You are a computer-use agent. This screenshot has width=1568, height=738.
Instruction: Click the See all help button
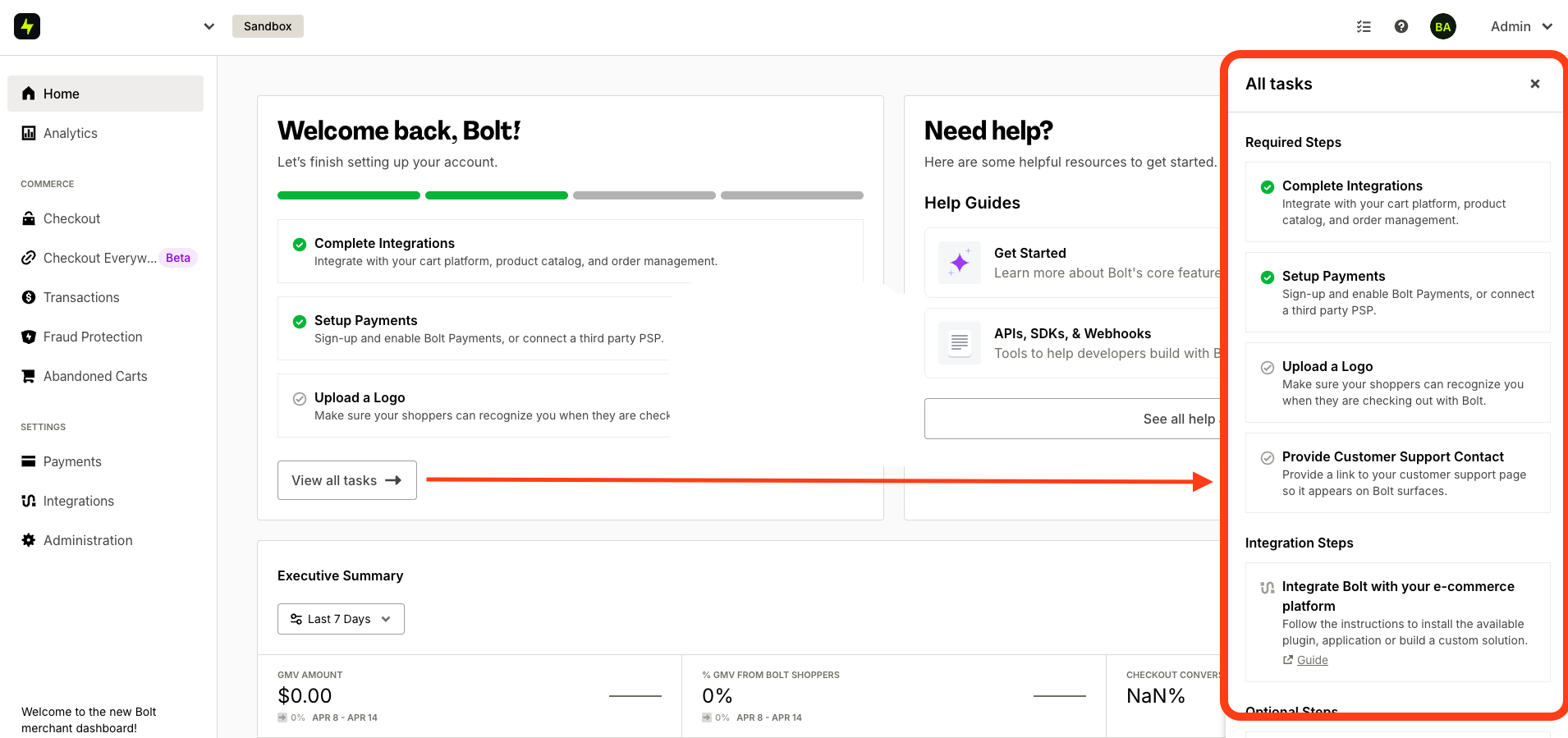[1074, 419]
